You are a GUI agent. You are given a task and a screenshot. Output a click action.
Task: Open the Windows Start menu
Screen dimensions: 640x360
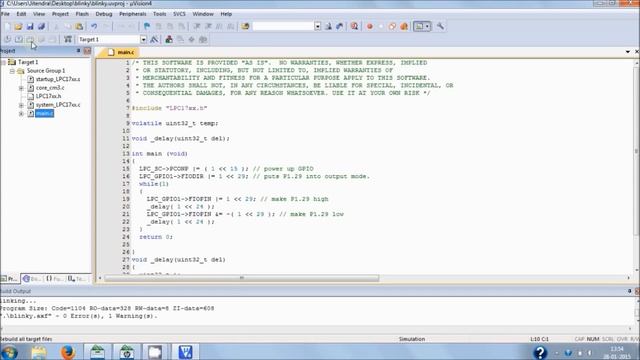point(9,352)
